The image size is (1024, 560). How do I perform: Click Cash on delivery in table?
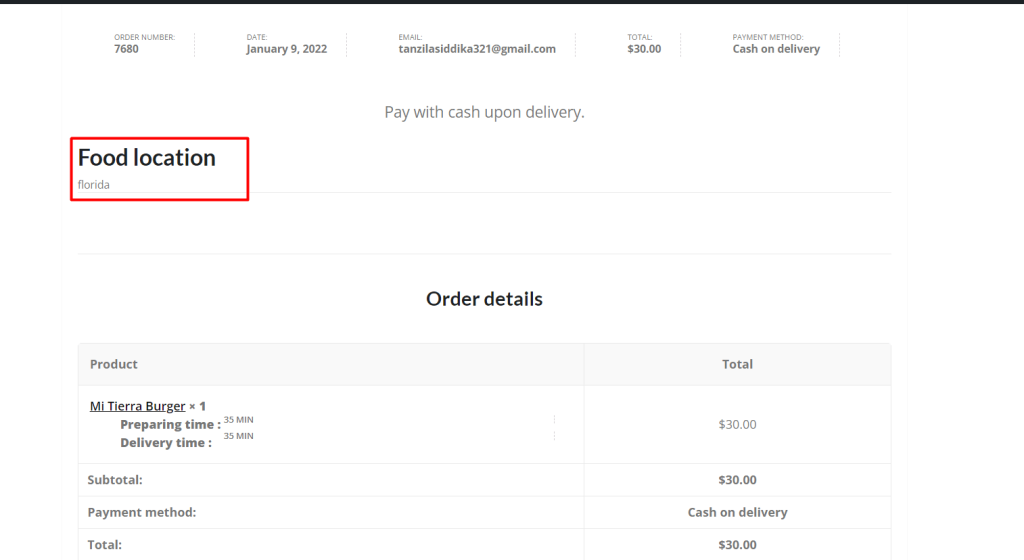pos(737,512)
